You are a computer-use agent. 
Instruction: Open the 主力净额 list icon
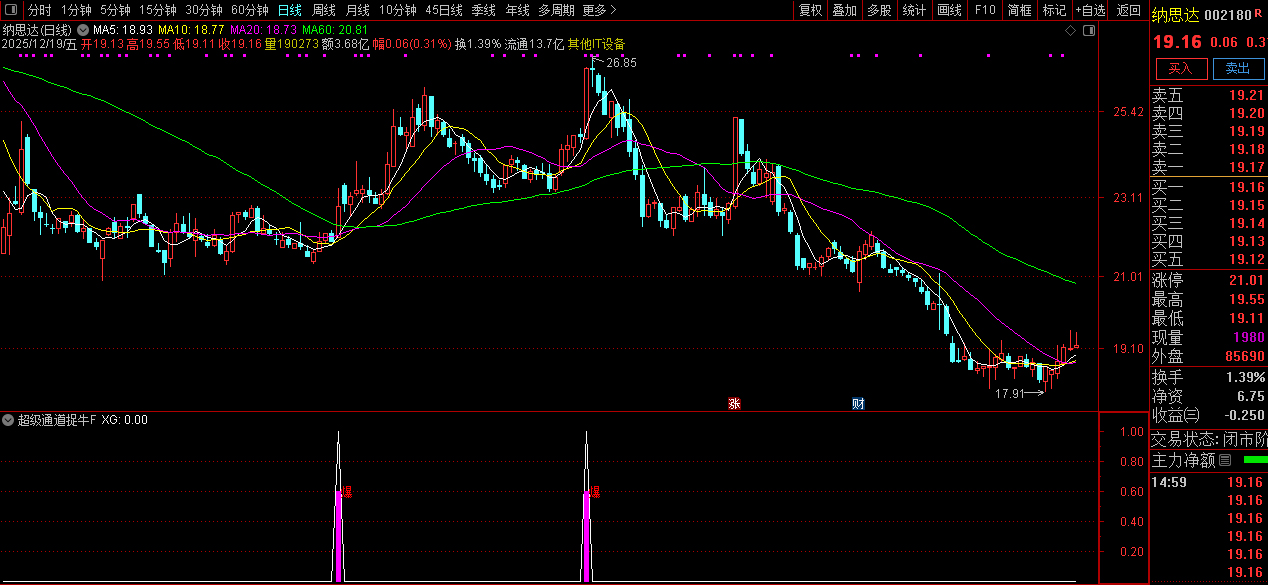1225,460
